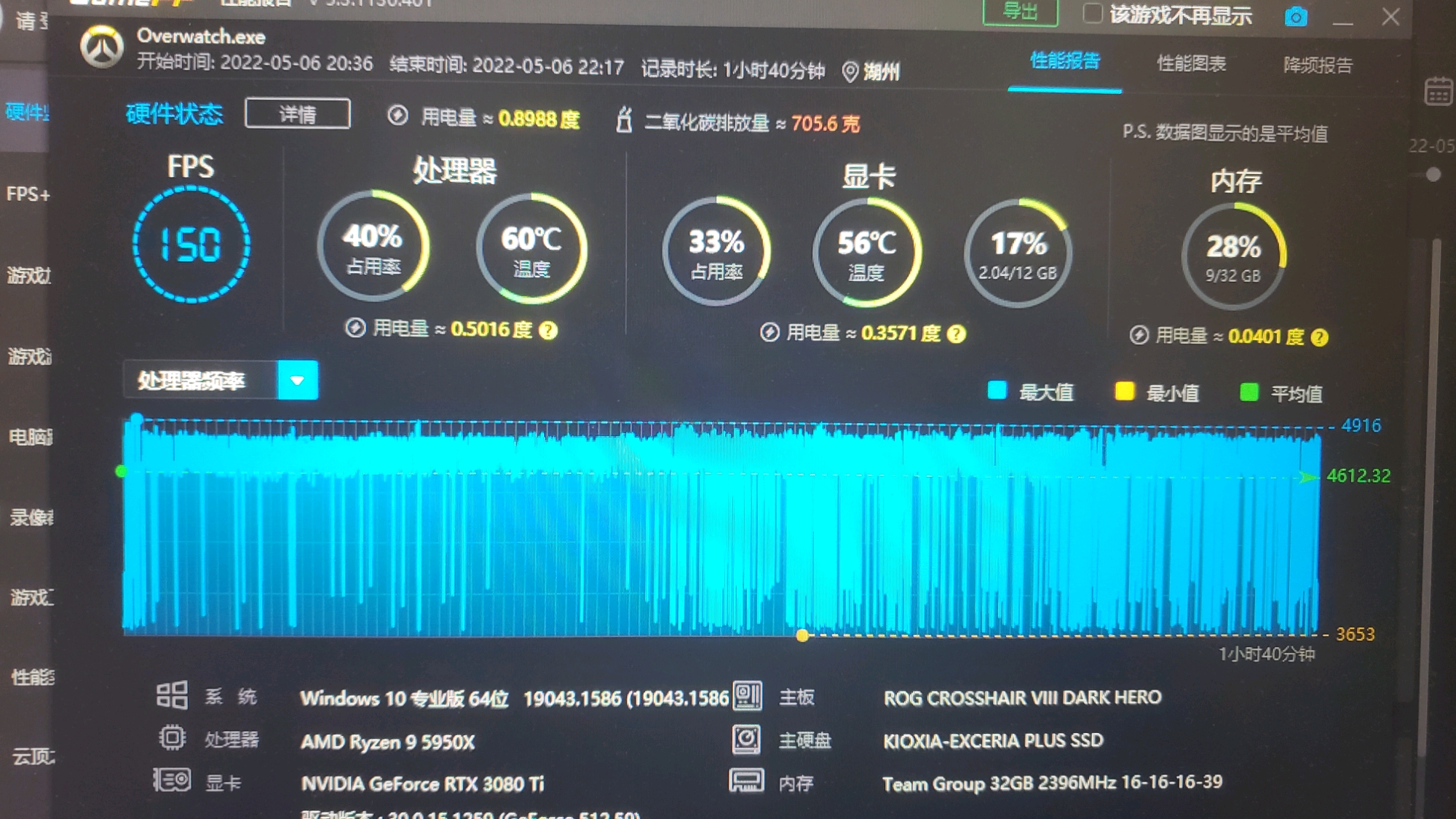Select the FPS+ sidebar item
The width and height of the screenshot is (1456, 819).
pyautogui.click(x=28, y=194)
